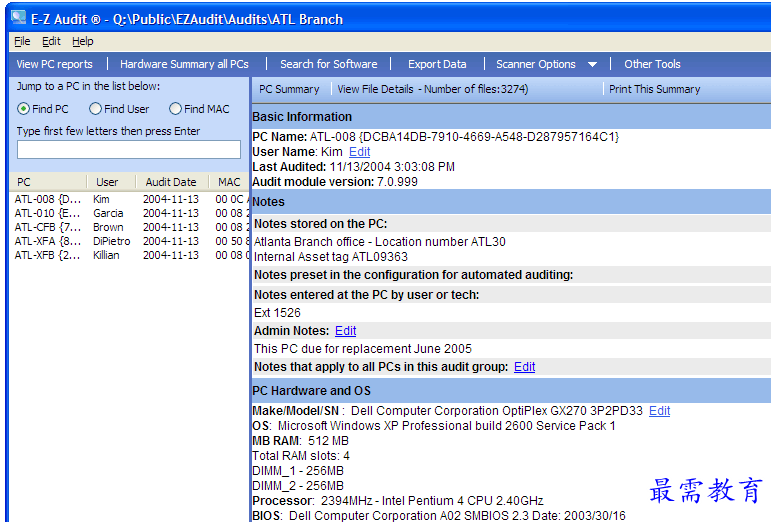Select the Find User radio button
This screenshot has height=522, width=771.
[x=96, y=109]
